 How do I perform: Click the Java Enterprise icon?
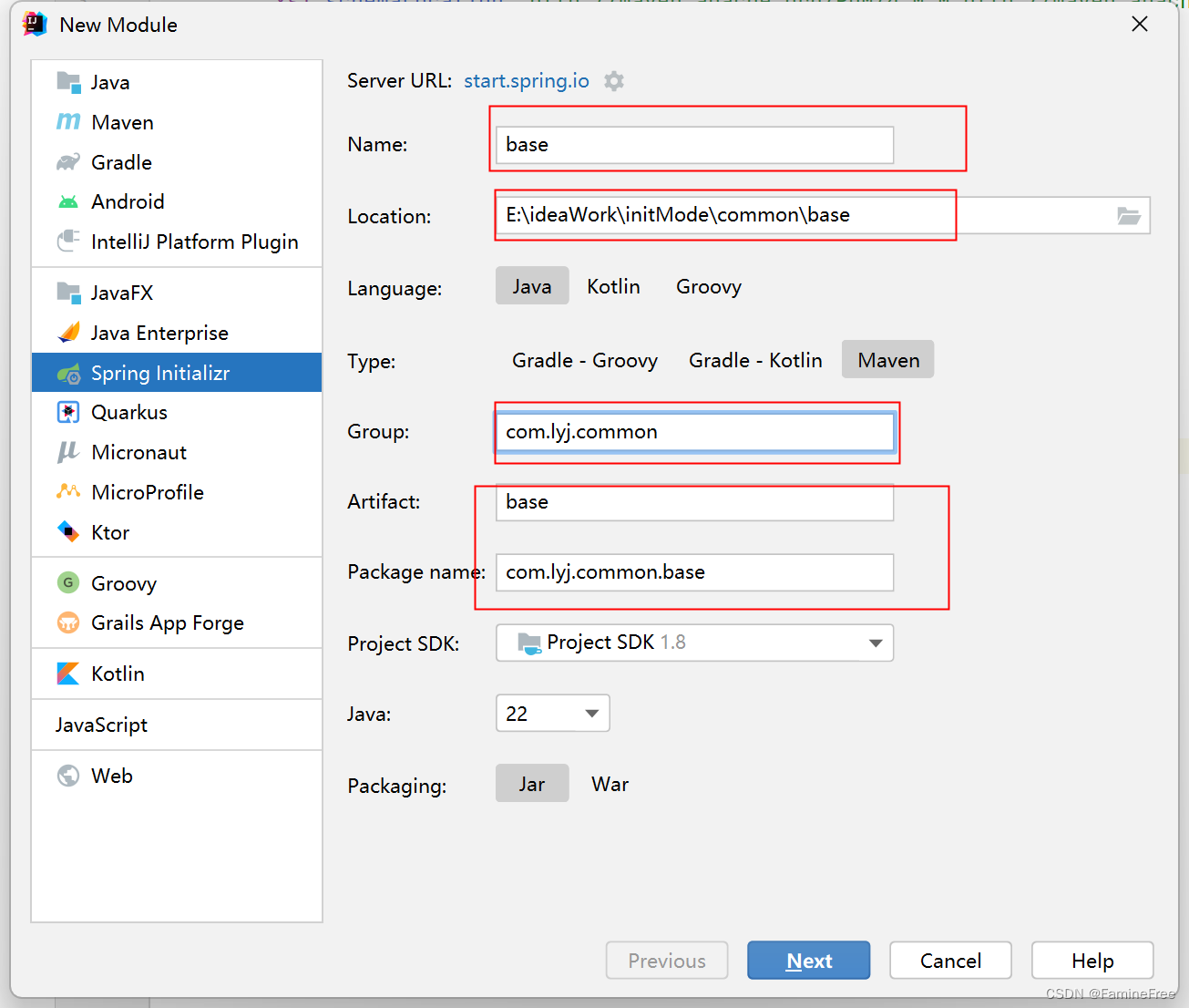tap(68, 333)
